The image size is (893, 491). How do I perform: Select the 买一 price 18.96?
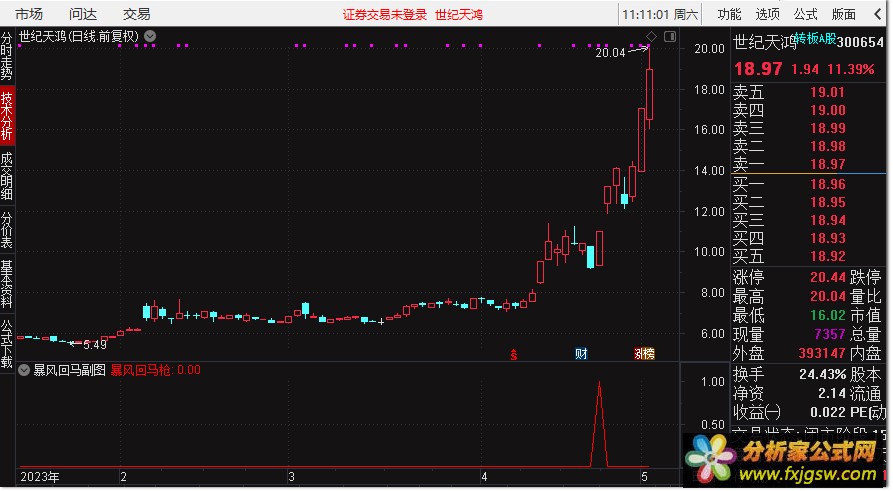point(828,184)
